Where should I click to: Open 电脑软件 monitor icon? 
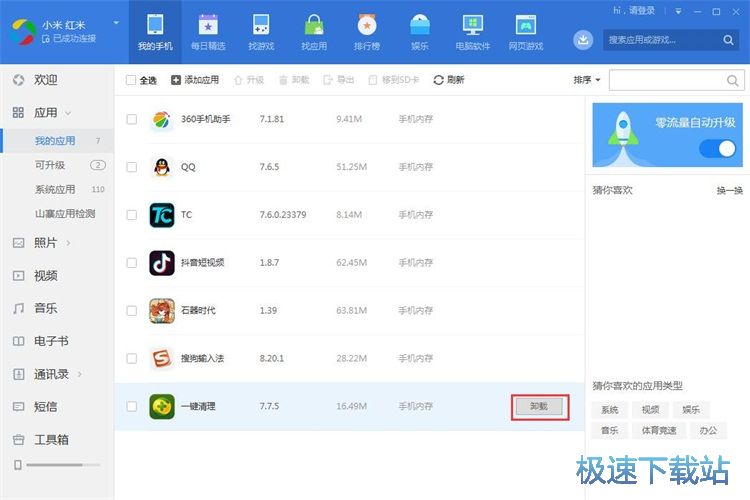tap(473, 24)
